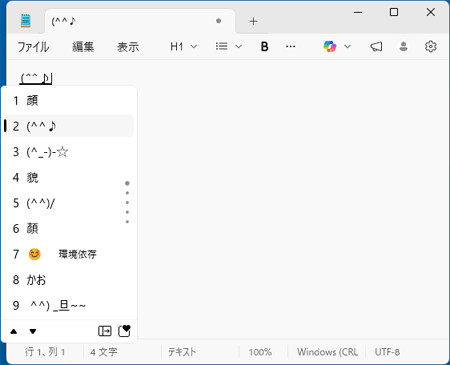This screenshot has height=365, width=450.
Task: Add a new tab with plus button
Action: (x=253, y=21)
